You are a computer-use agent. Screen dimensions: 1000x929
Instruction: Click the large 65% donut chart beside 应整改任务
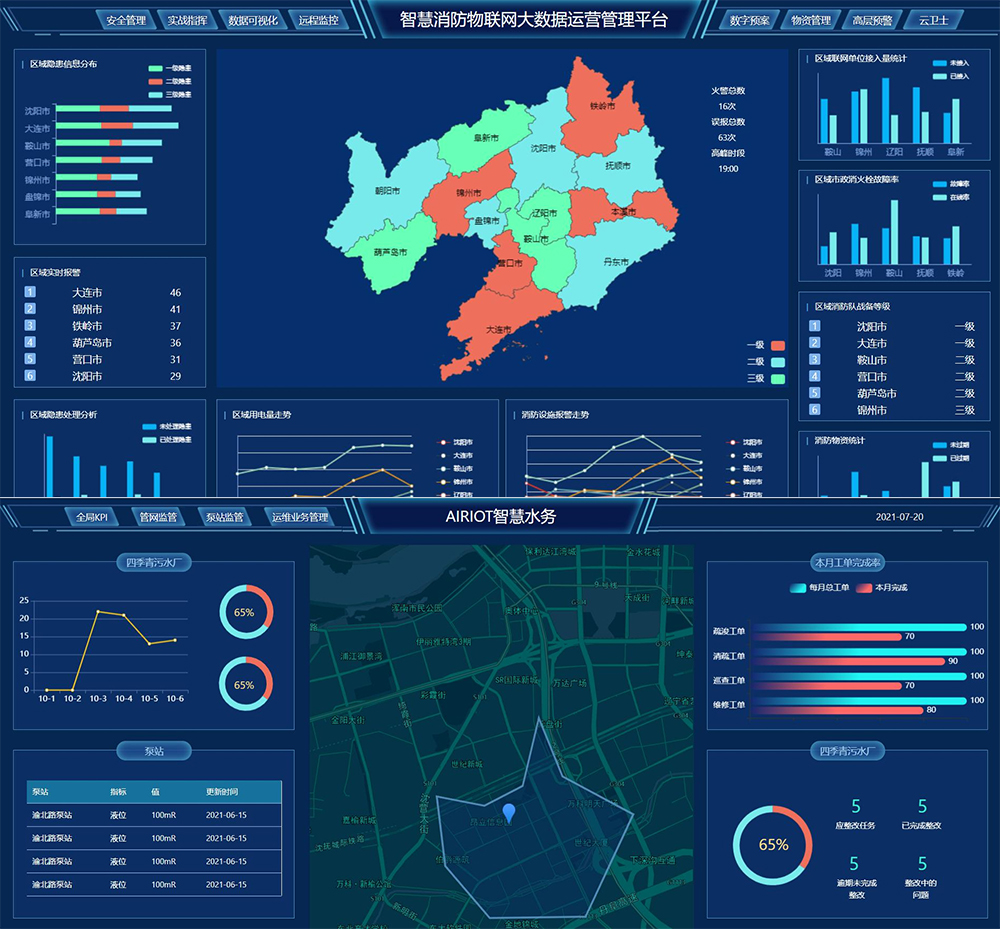(x=772, y=844)
